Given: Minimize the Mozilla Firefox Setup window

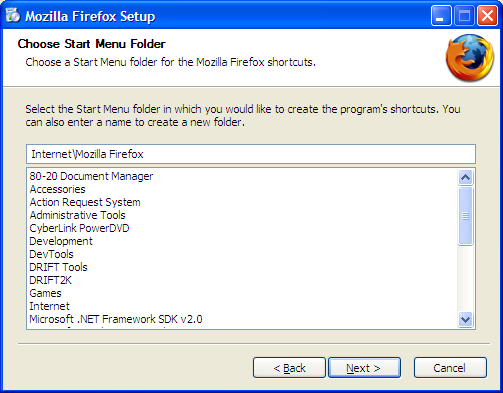Looking at the screenshot, I should 441,16.
